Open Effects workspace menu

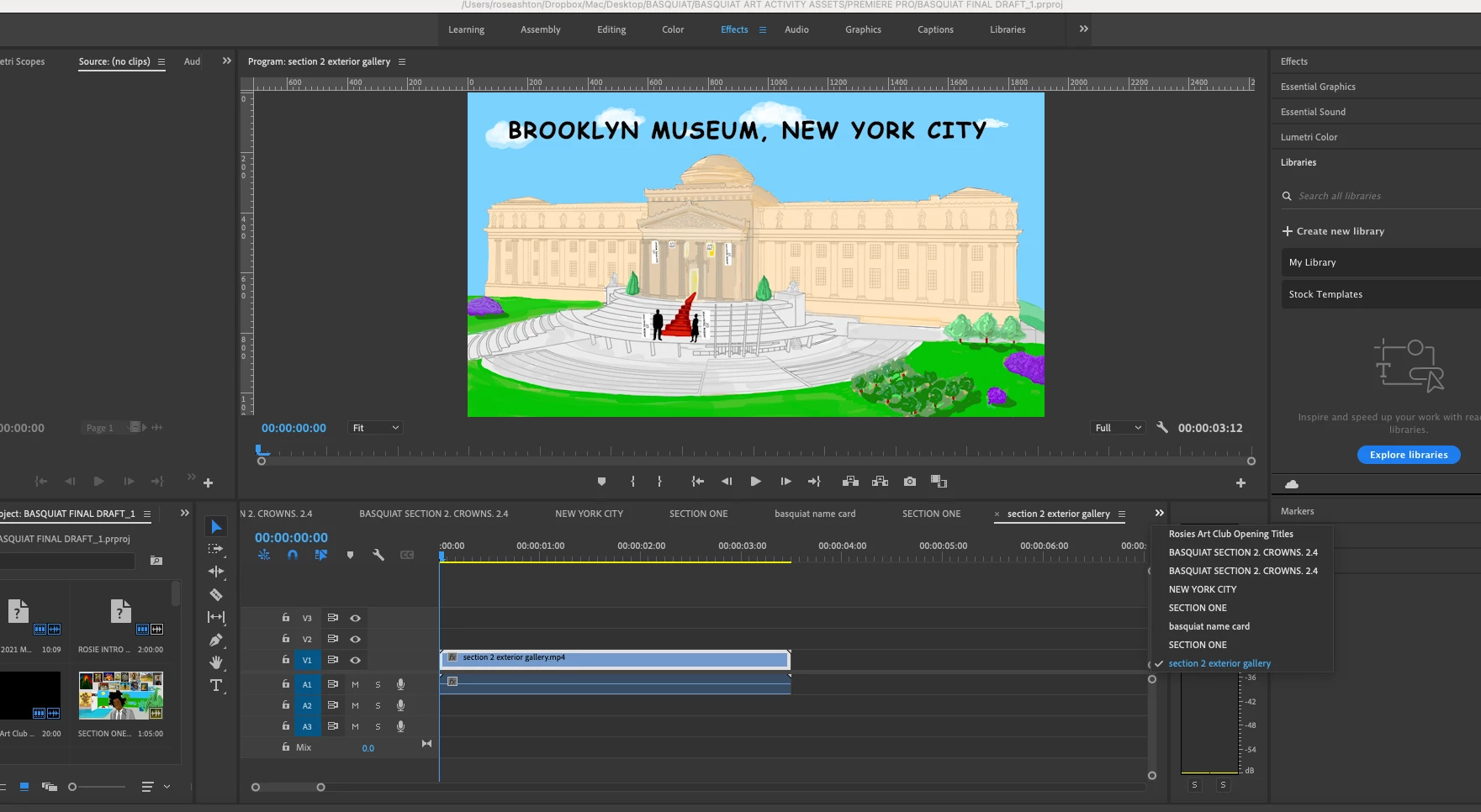[763, 29]
